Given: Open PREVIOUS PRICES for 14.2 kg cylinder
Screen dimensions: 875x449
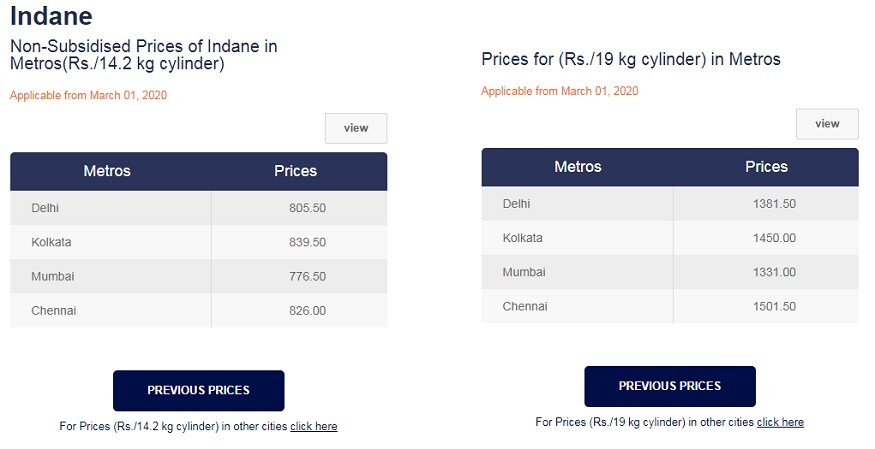Looking at the screenshot, I should click(x=199, y=390).
